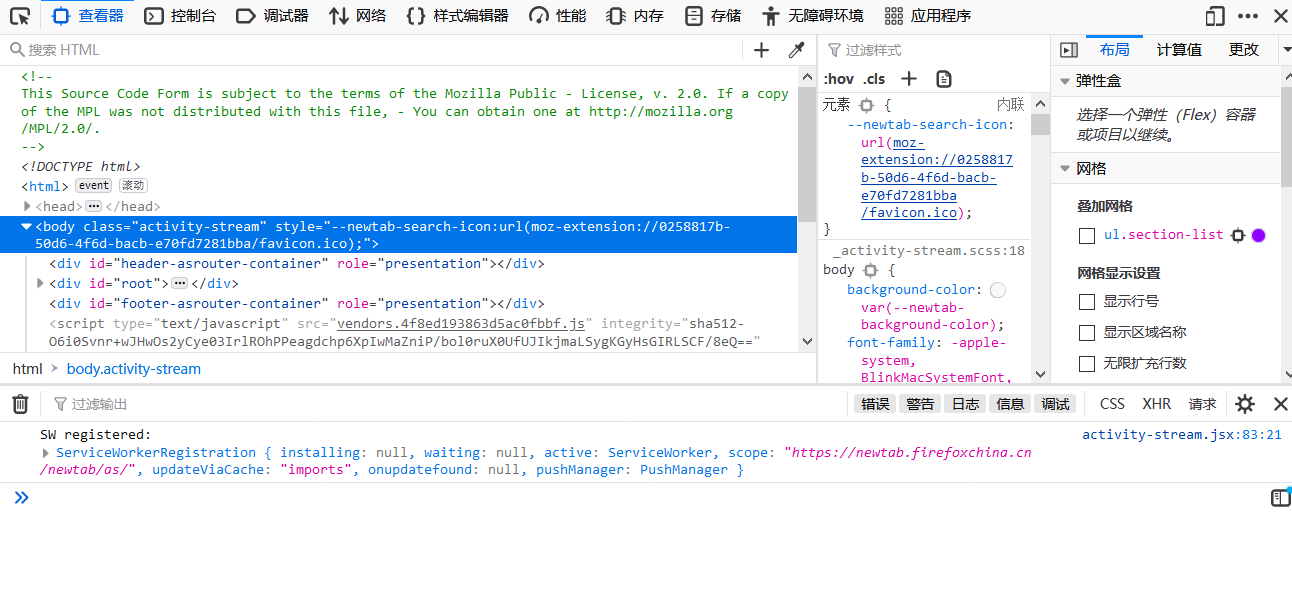Expand the ServiceWorkerRegistration object

point(46,453)
